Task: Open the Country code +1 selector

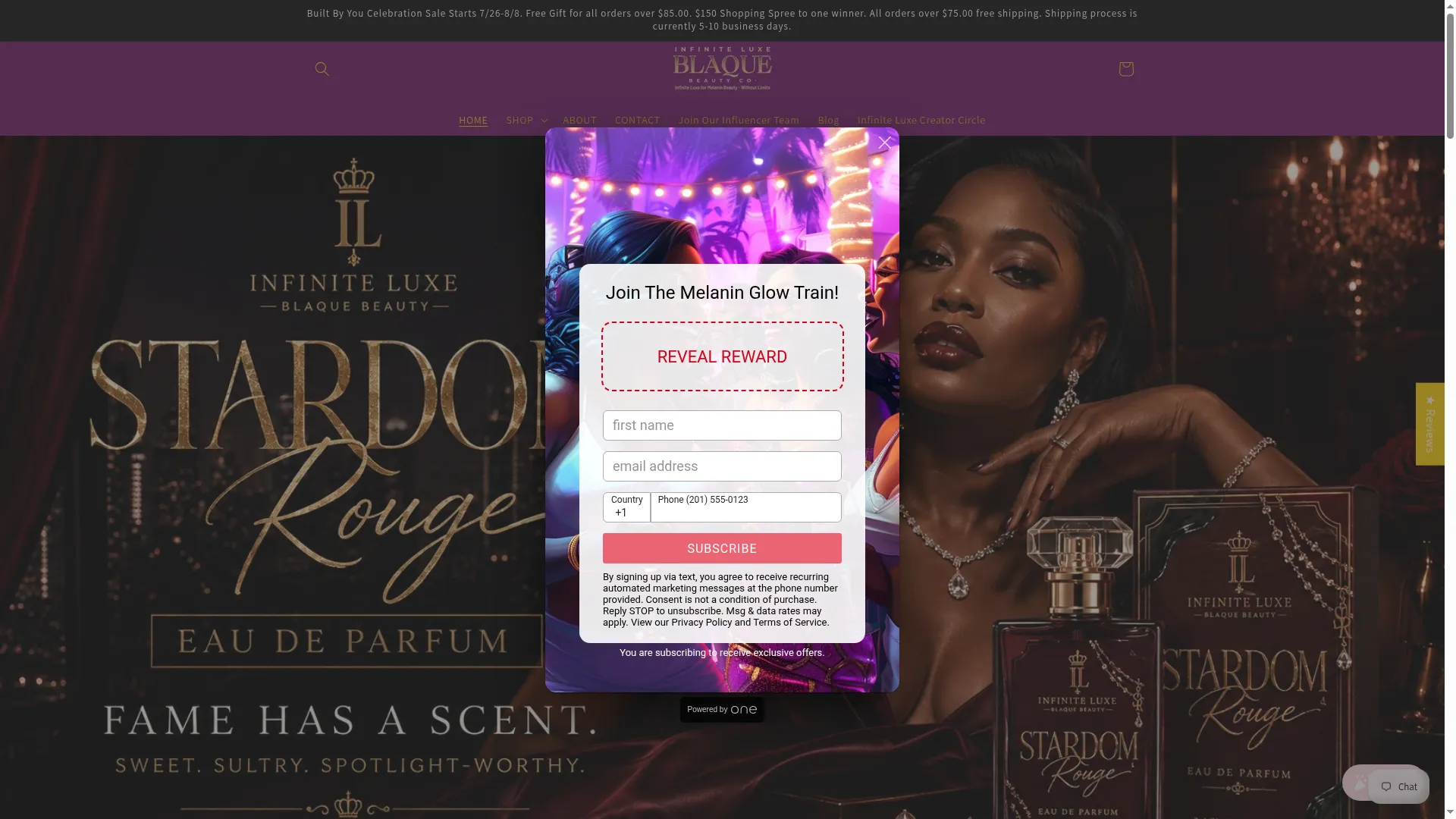Action: pos(626,507)
